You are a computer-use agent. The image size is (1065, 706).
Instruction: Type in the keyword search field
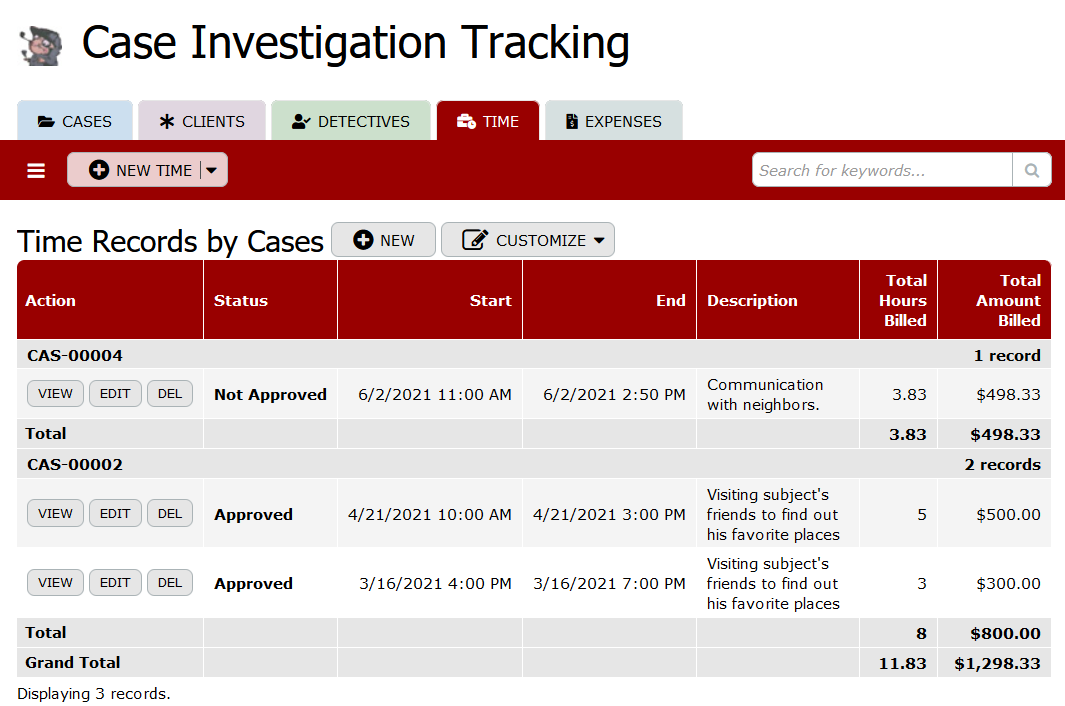click(882, 170)
